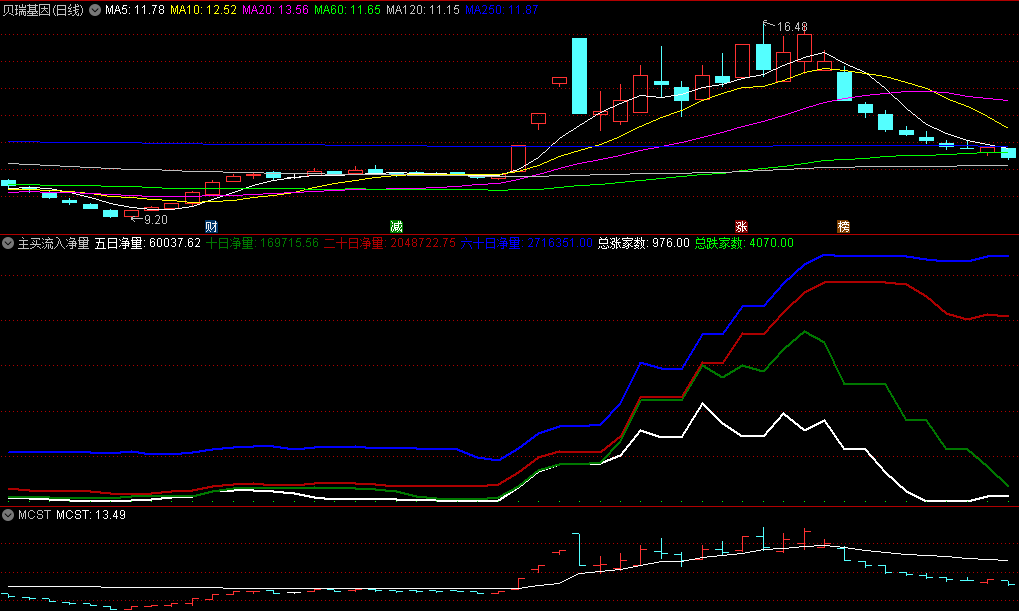Open the 主买流入净量 indicator dropdown arrow
Image resolution: width=1019 pixels, height=611 pixels.
click(8, 243)
